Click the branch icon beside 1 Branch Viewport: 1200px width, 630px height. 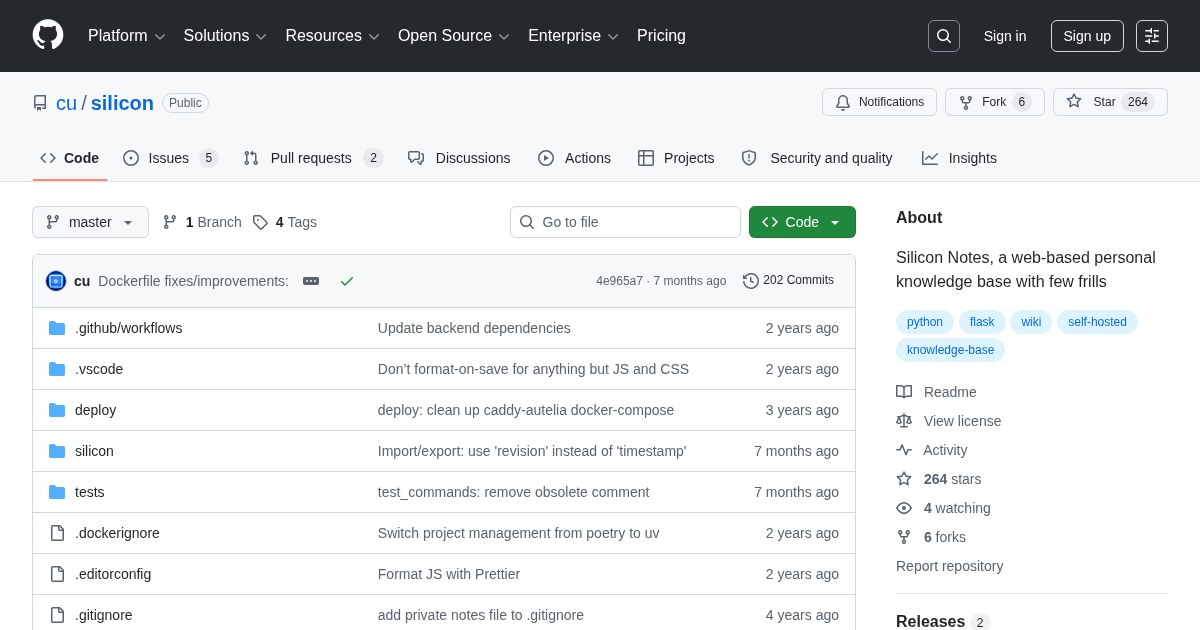pyautogui.click(x=170, y=222)
